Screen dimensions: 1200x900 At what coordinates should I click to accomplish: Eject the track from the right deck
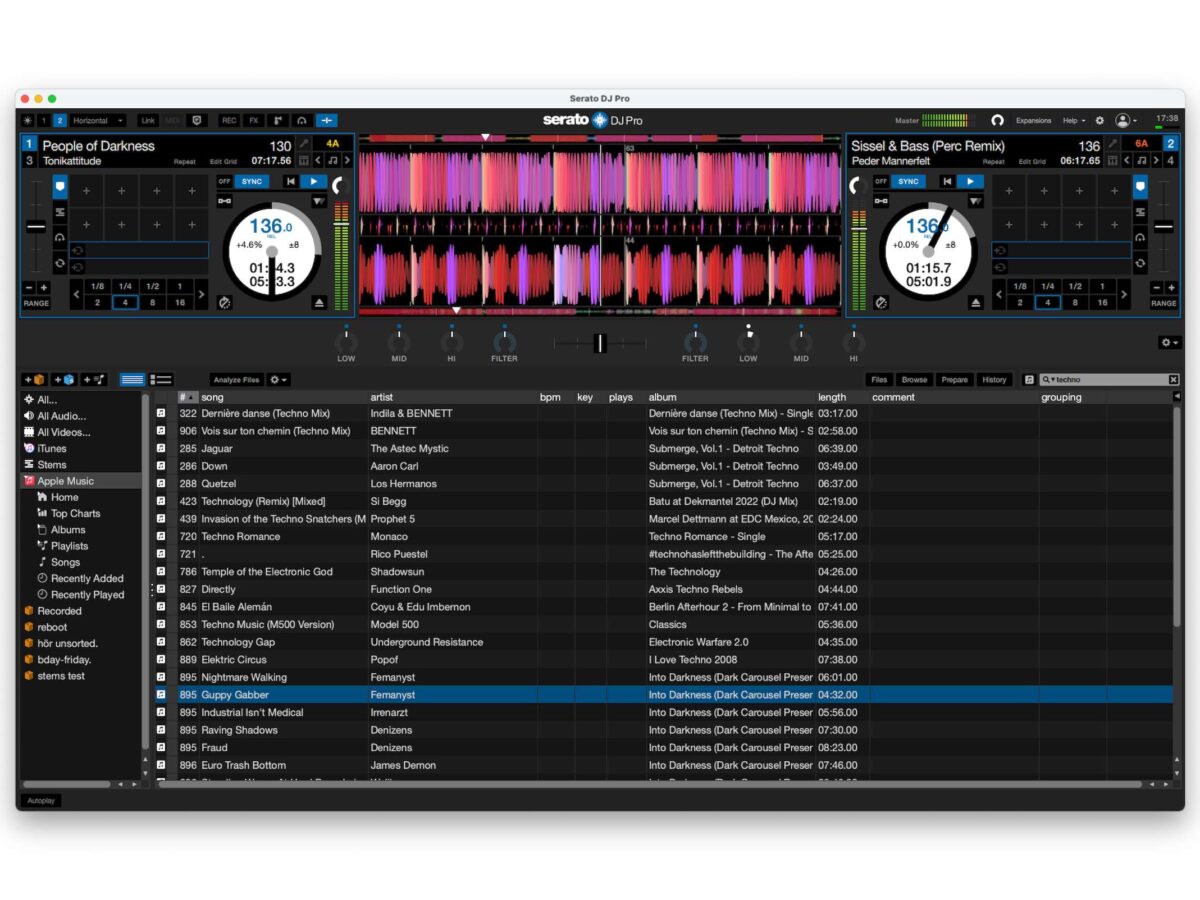(x=975, y=302)
